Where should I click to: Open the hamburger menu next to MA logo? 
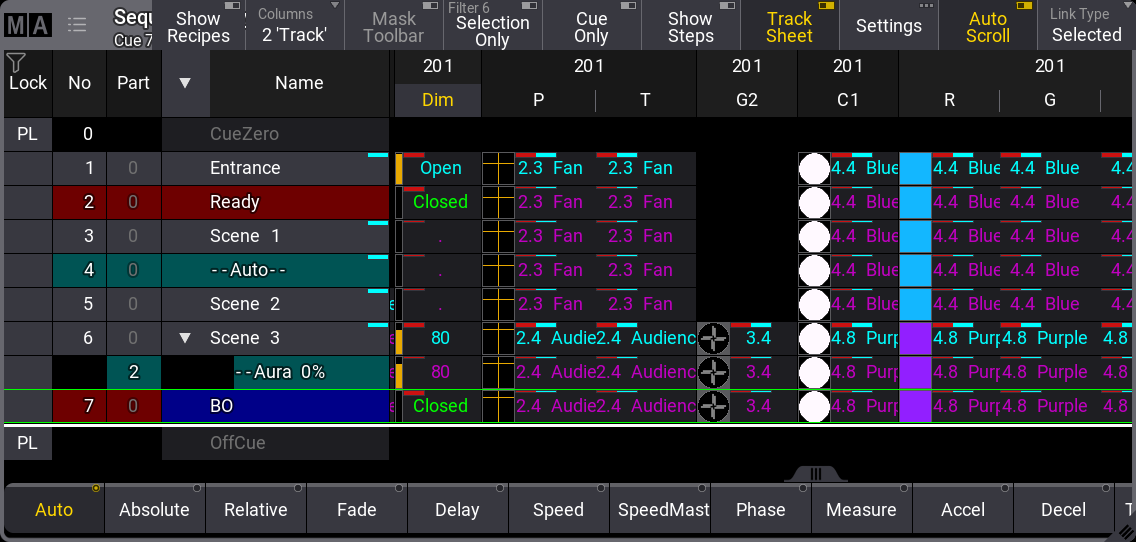click(x=76, y=25)
